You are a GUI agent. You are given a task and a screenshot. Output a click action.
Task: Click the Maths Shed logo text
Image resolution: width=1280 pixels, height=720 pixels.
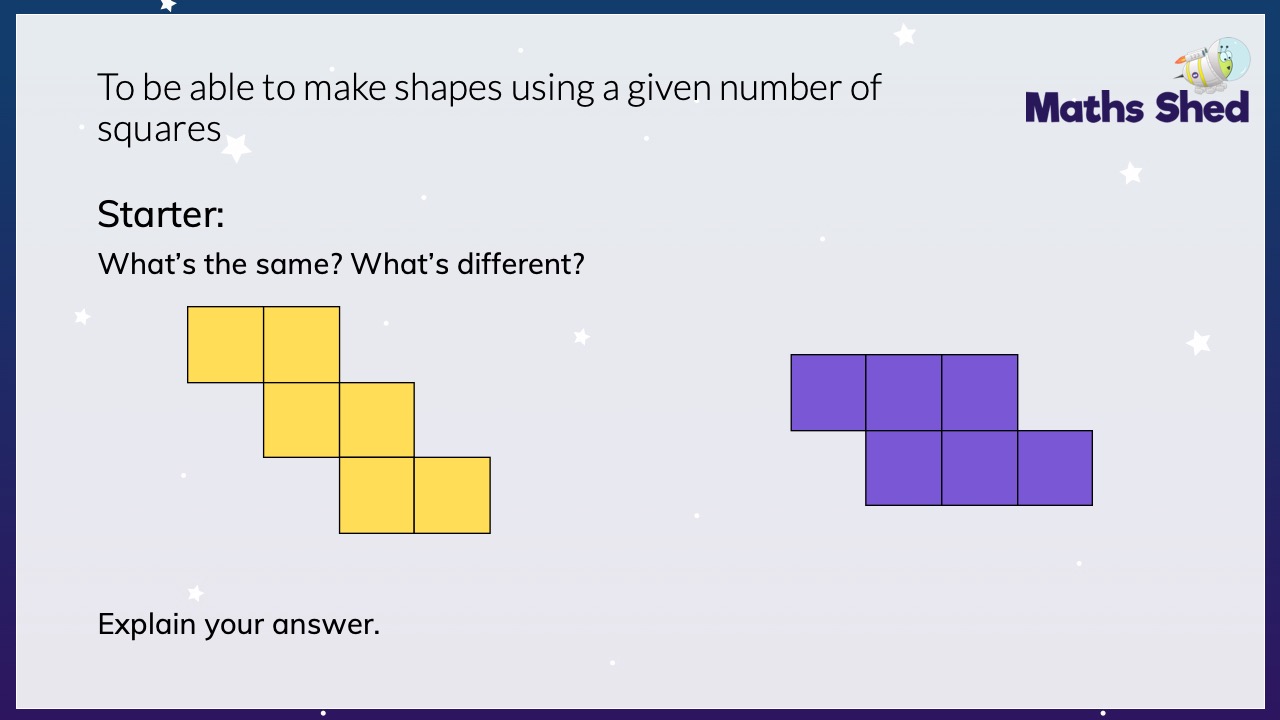[x=1137, y=107]
